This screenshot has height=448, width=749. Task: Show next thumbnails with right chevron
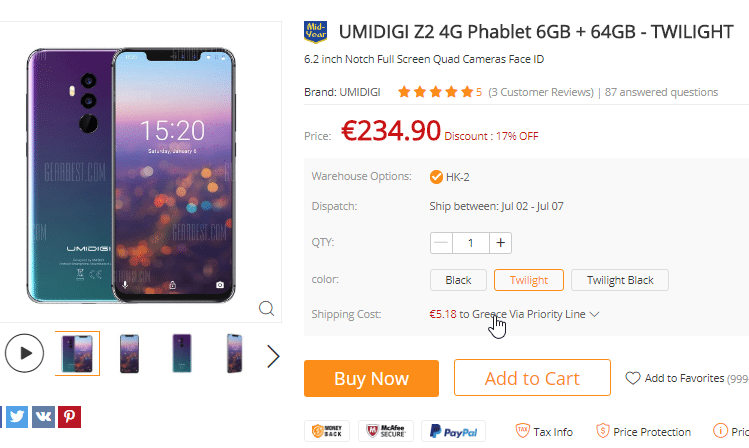coord(273,356)
